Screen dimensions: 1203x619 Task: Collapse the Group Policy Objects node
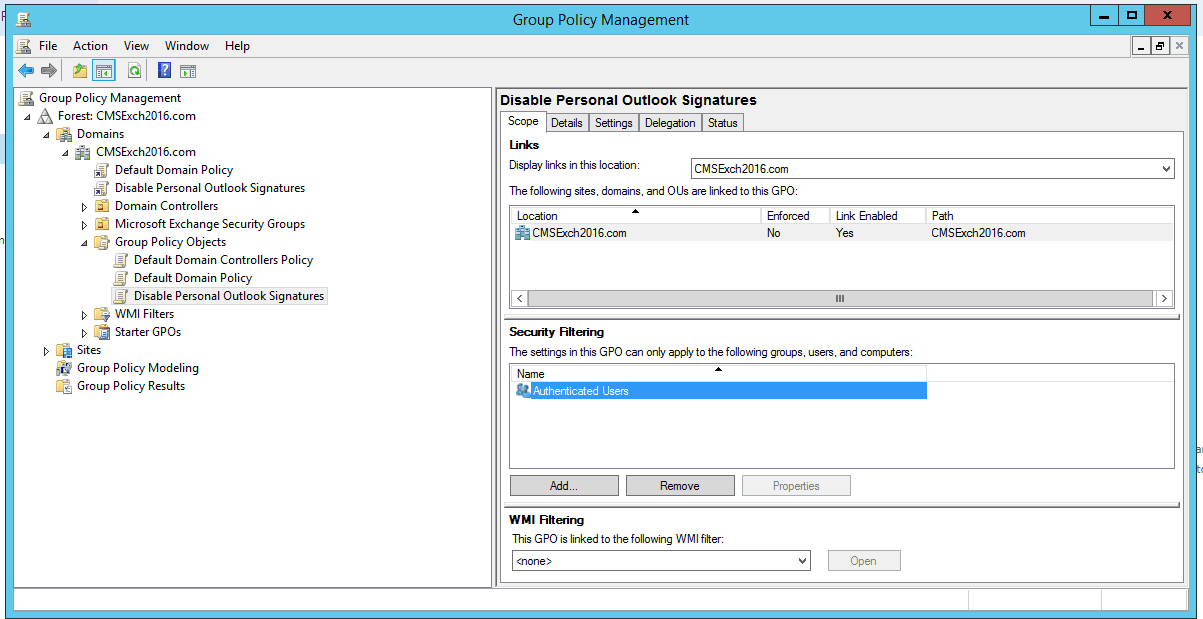coord(85,243)
